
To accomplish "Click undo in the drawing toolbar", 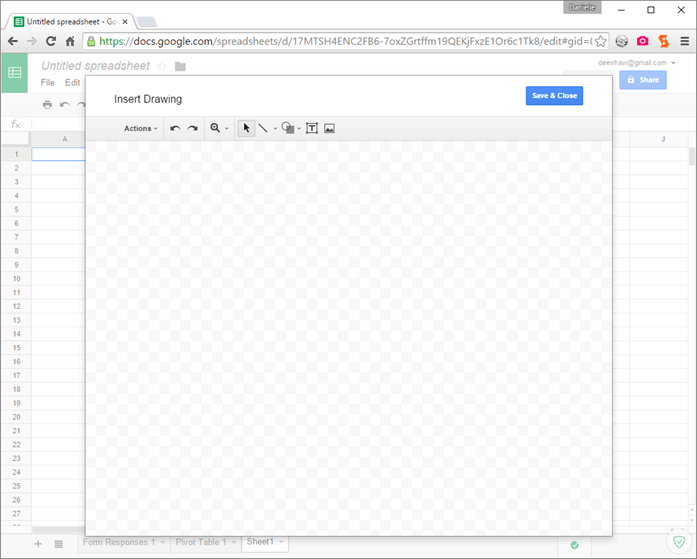I will click(175, 128).
